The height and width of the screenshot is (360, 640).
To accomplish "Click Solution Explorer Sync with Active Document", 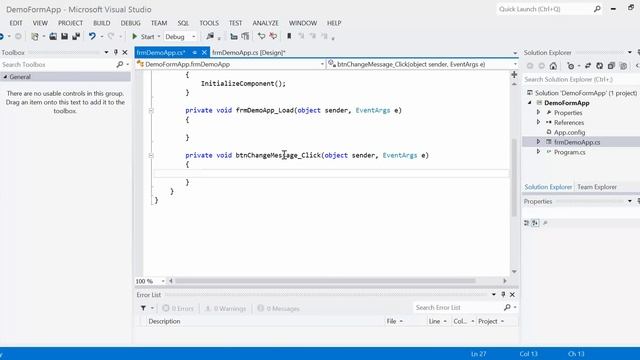I will 588,66.
